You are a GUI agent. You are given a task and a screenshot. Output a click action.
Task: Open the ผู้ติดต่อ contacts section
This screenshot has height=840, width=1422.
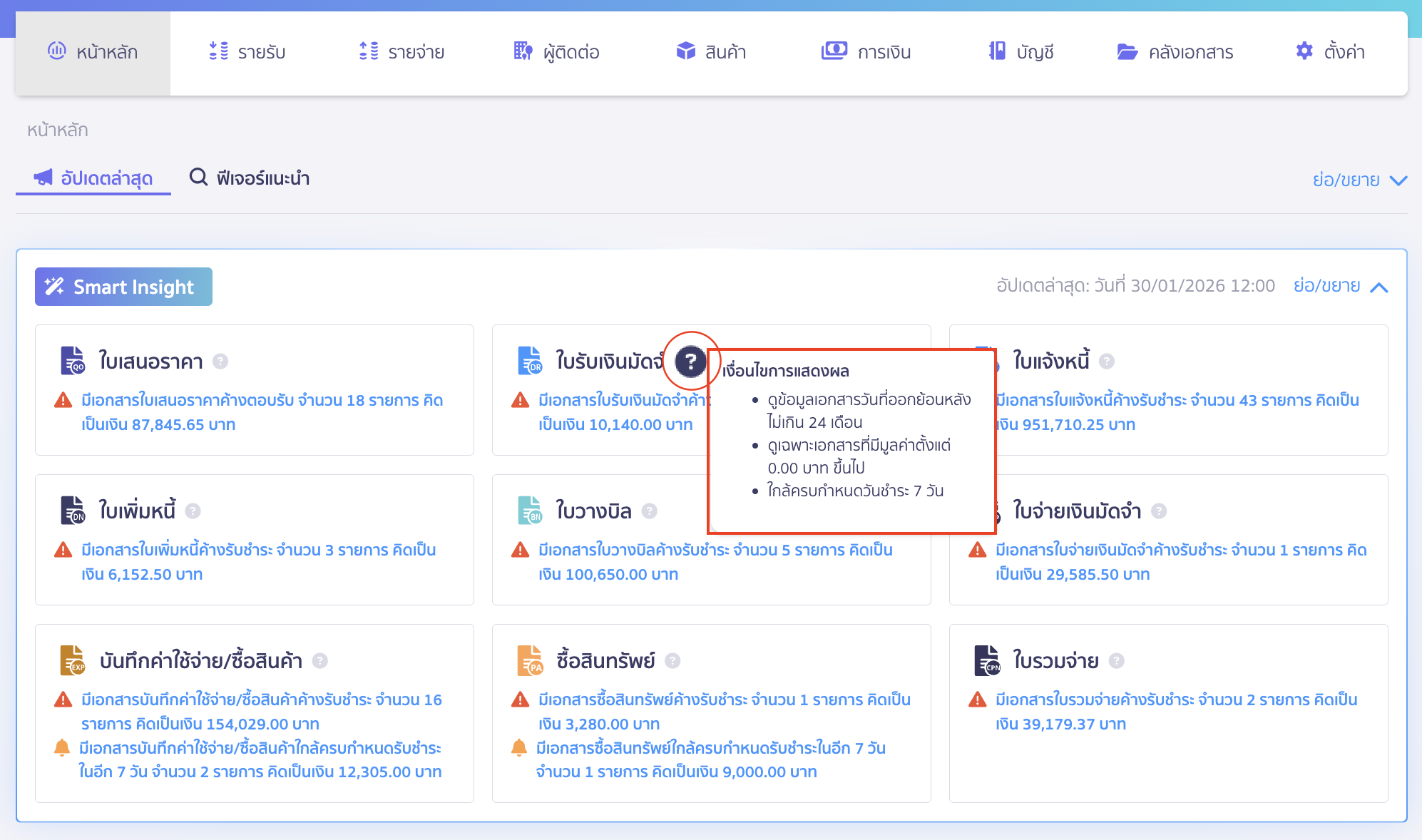pyautogui.click(x=522, y=51)
